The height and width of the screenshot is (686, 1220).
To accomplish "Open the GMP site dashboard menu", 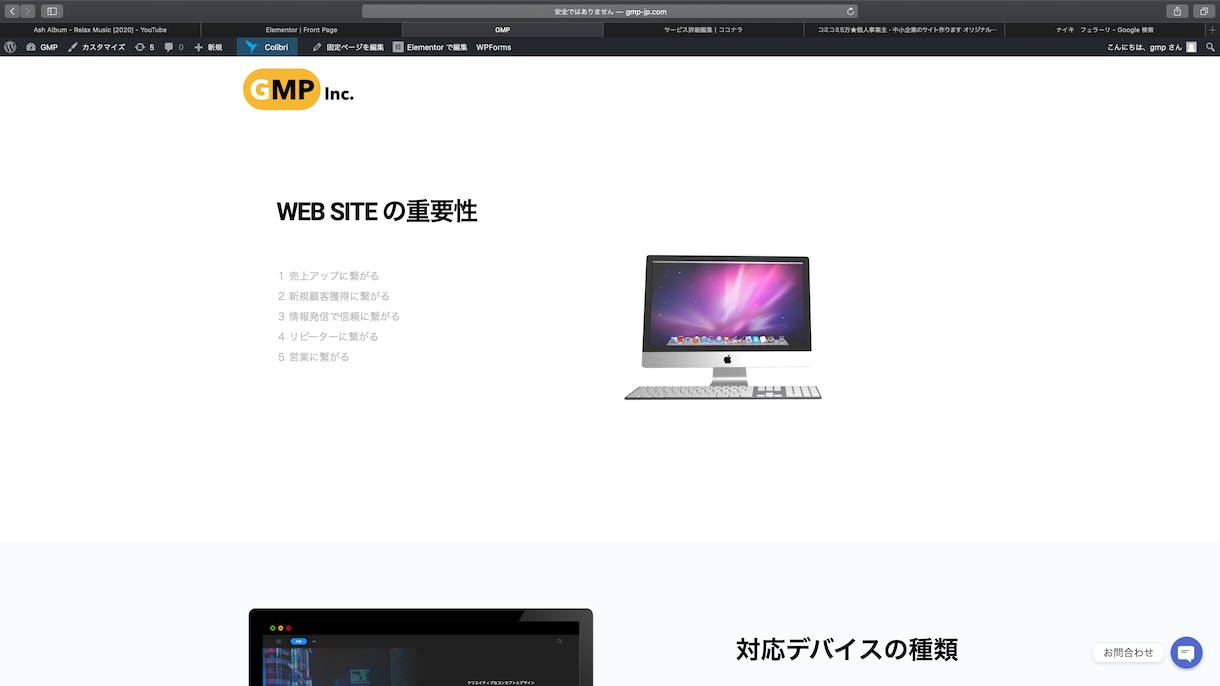I will 42,47.
